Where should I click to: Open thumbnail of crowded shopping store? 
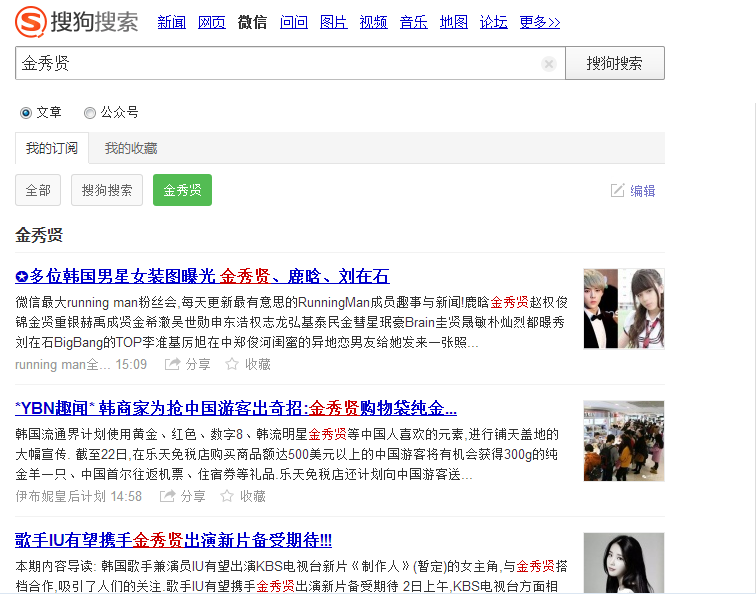click(624, 441)
